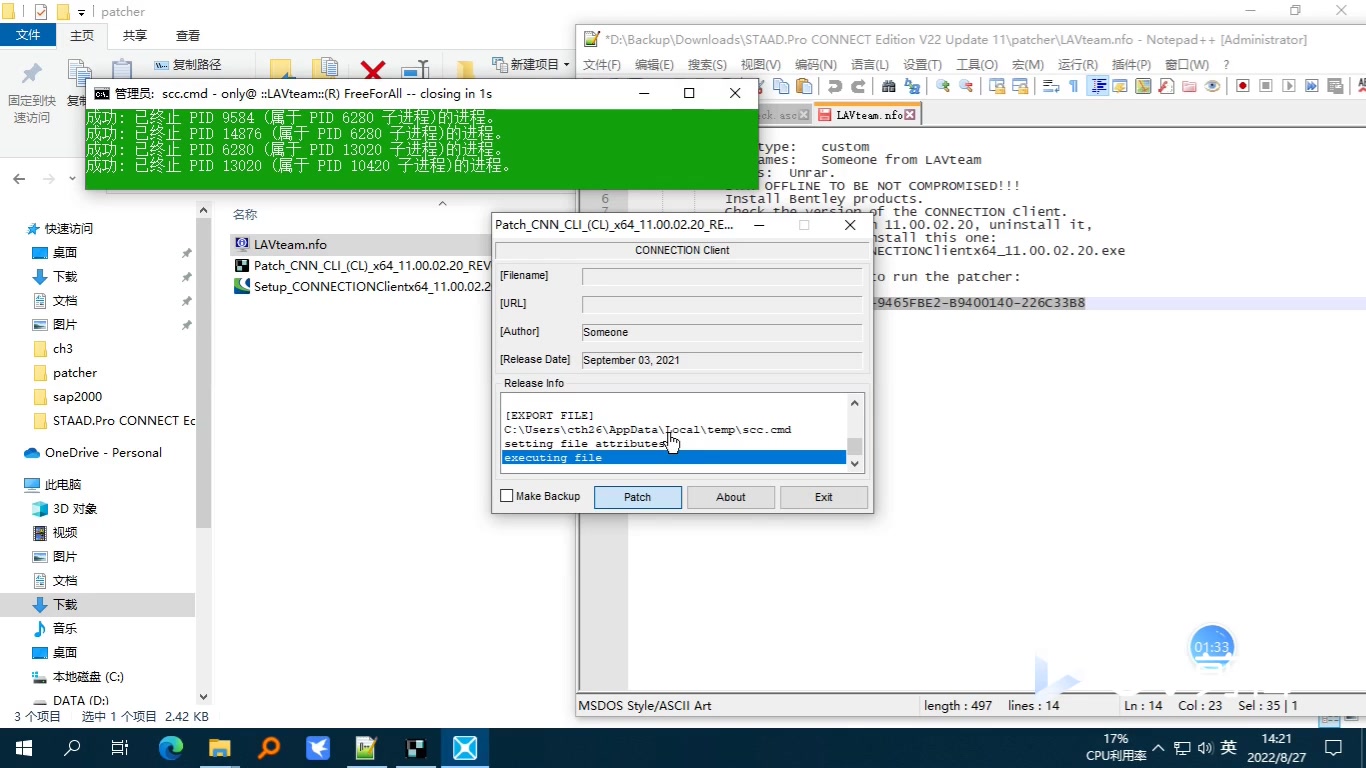Image resolution: width=1366 pixels, height=768 pixels.
Task: Click 复制路径 in Explorer ribbon
Action: (x=188, y=64)
